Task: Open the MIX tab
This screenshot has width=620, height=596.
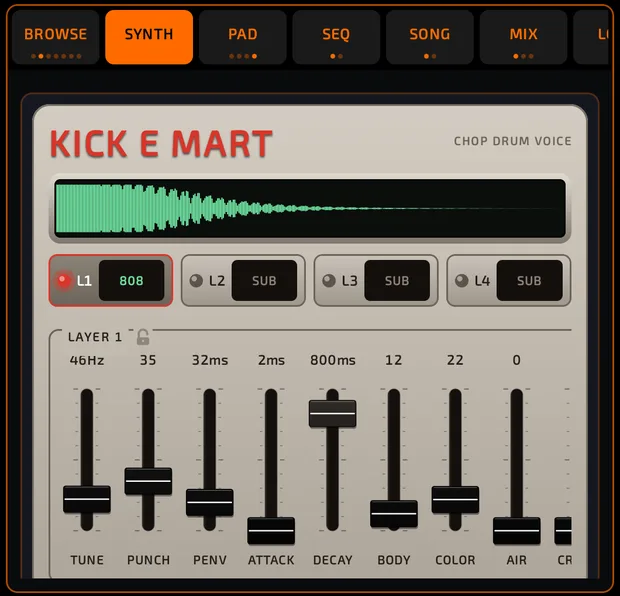Action: (x=524, y=37)
